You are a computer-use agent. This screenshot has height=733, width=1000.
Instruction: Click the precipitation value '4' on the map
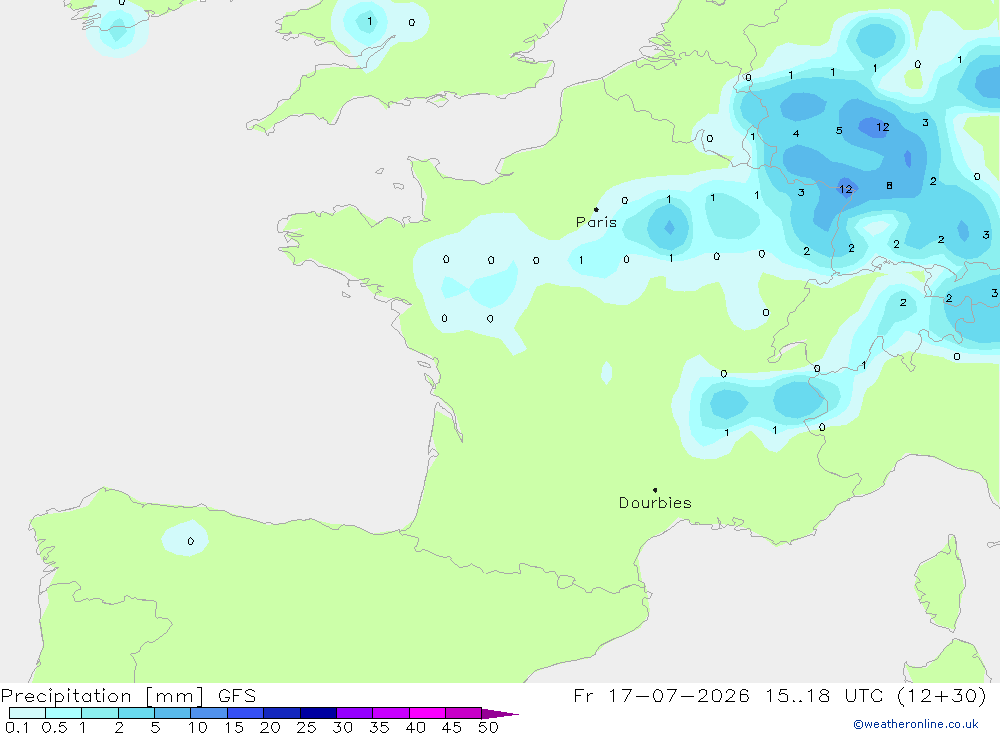tap(796, 133)
